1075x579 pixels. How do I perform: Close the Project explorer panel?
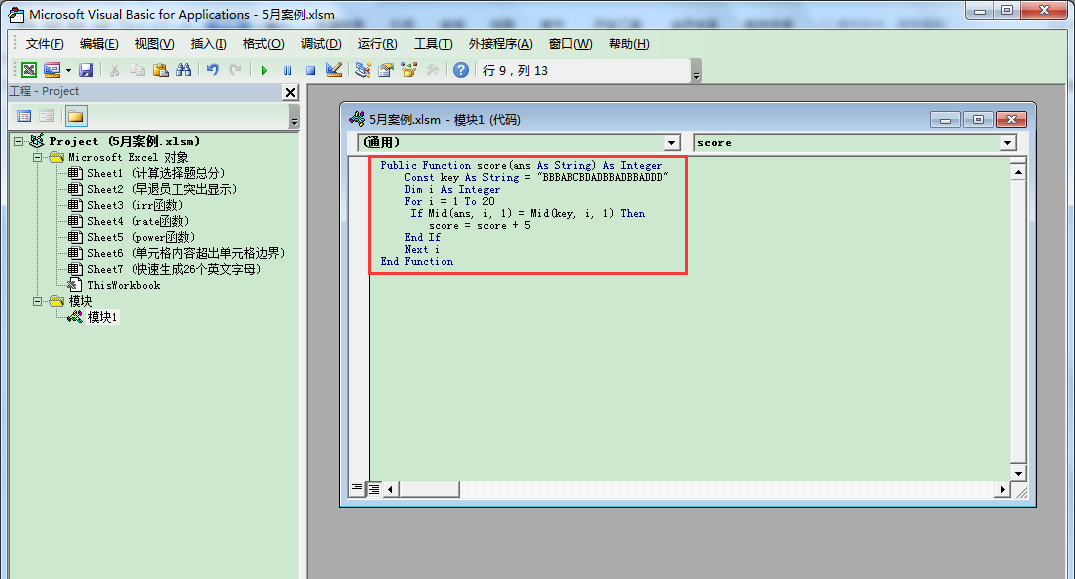[x=291, y=92]
